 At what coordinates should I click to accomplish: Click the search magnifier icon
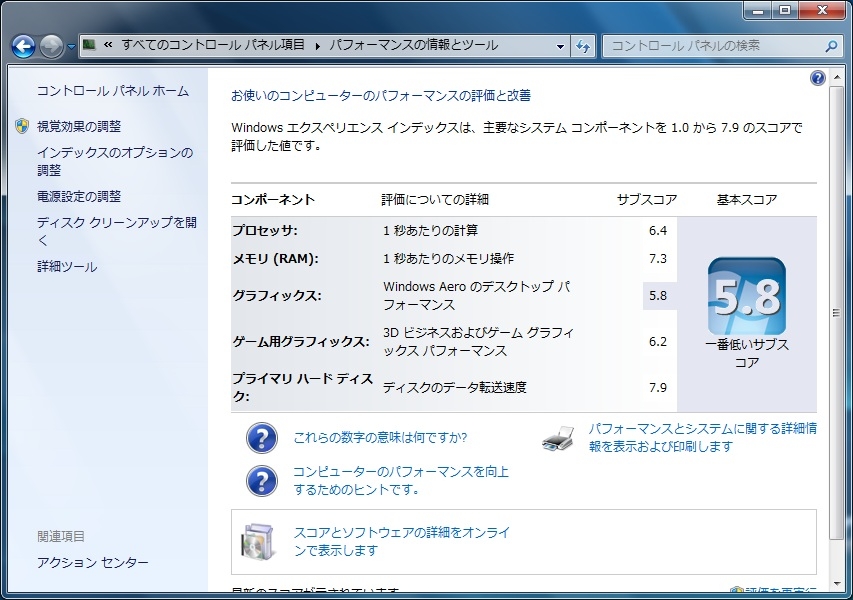click(830, 46)
